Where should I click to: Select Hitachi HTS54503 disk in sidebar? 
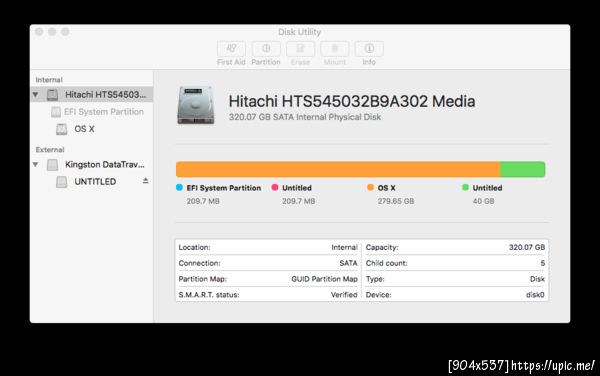92,94
